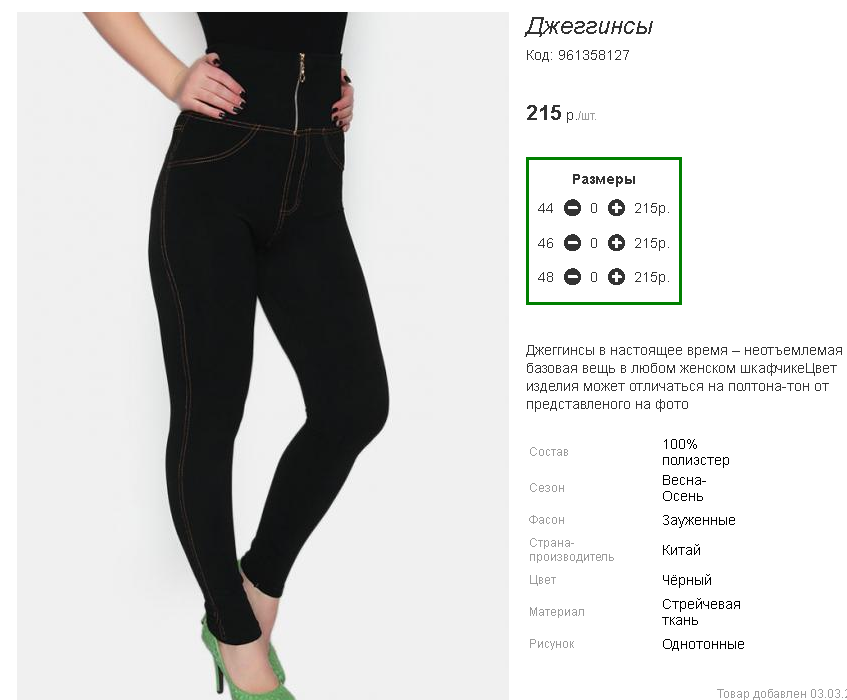The image size is (847, 700).
Task: Increase quantity for size 44
Action: coord(616,208)
